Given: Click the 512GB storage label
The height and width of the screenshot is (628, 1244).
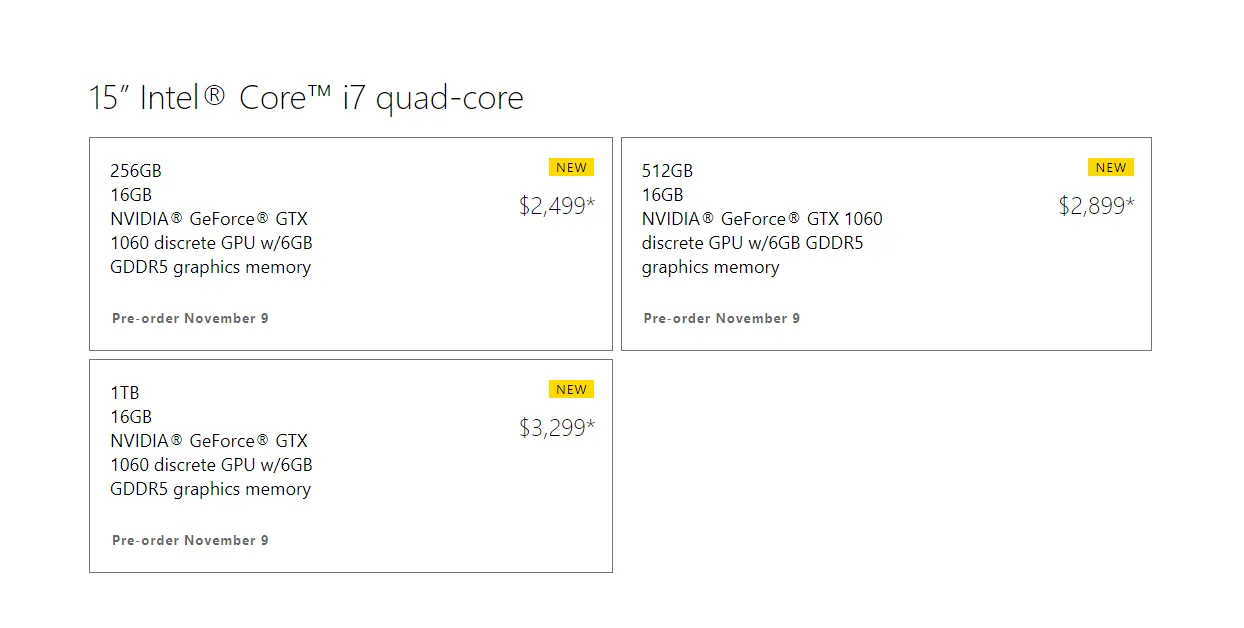Looking at the screenshot, I should (x=667, y=171).
